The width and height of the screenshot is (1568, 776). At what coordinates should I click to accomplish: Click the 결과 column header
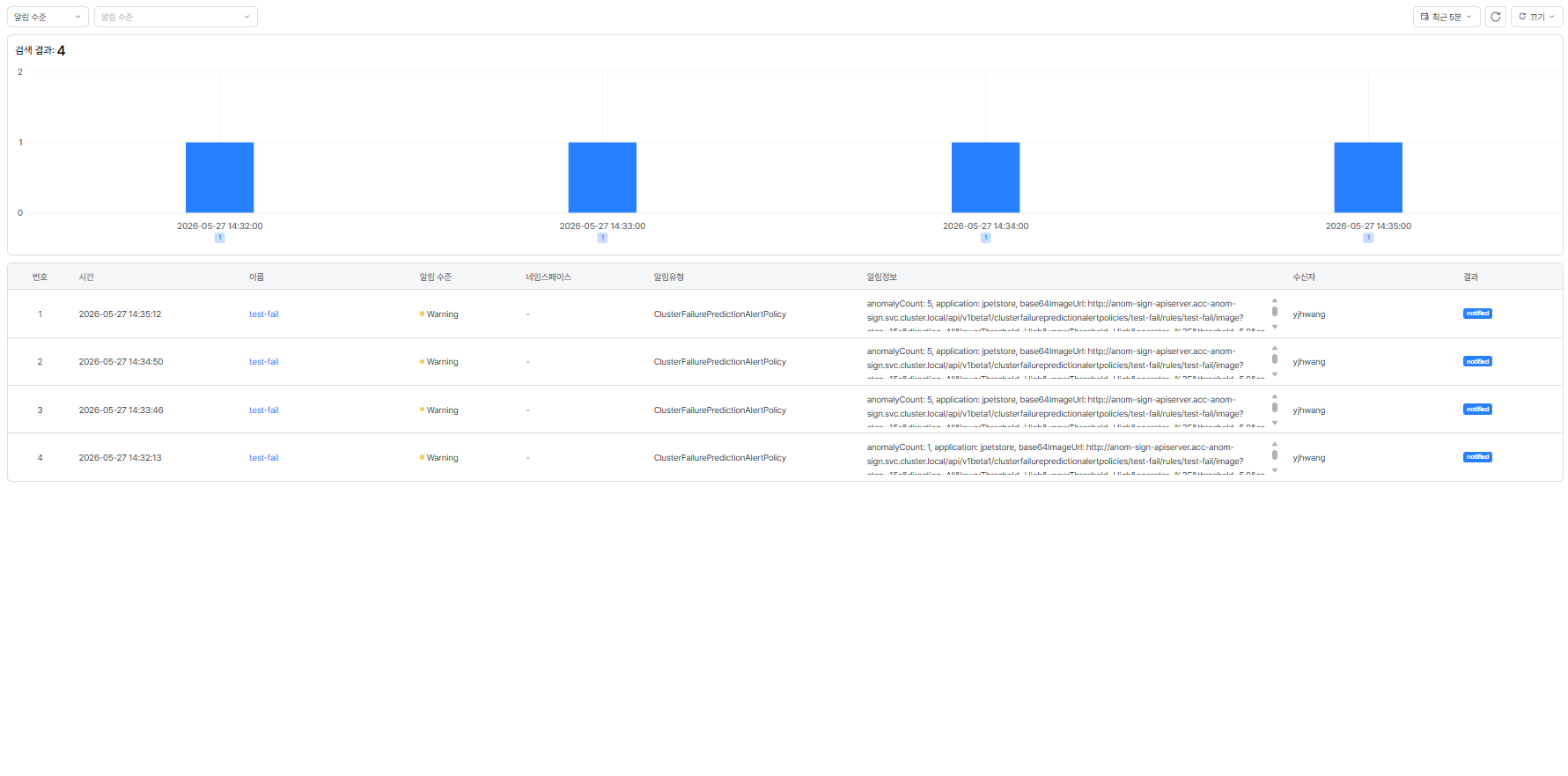1470,277
